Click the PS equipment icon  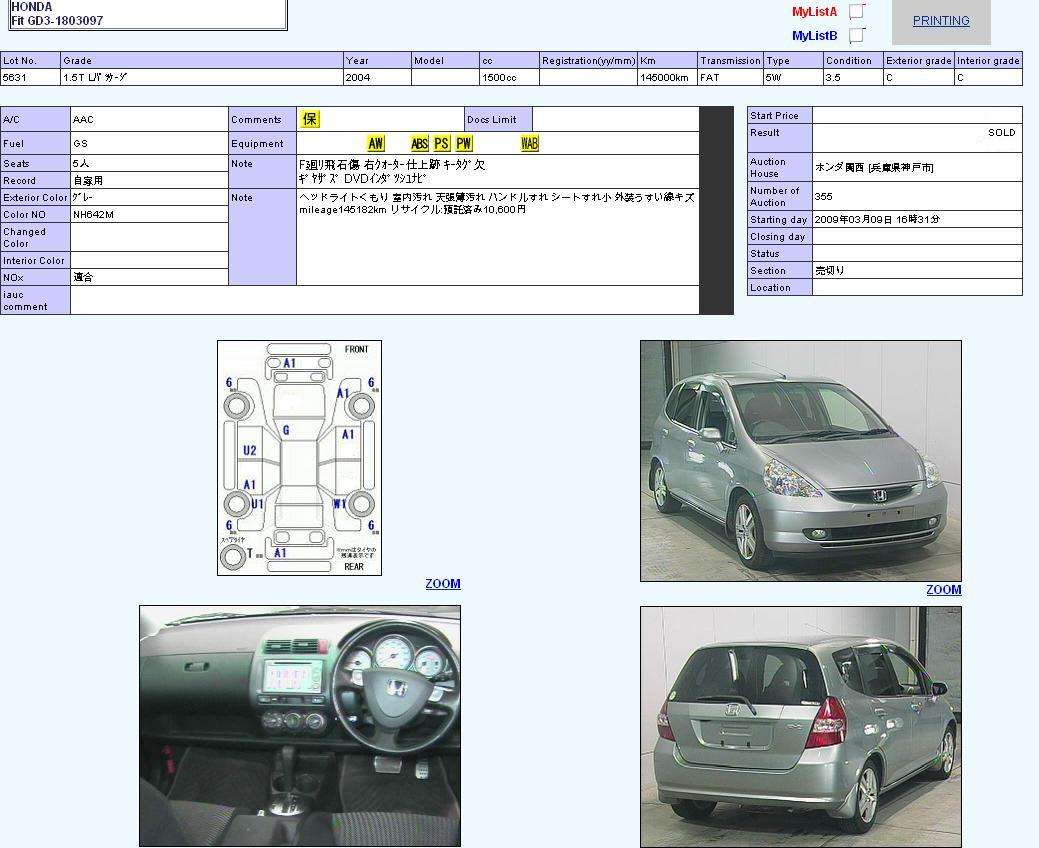(441, 143)
